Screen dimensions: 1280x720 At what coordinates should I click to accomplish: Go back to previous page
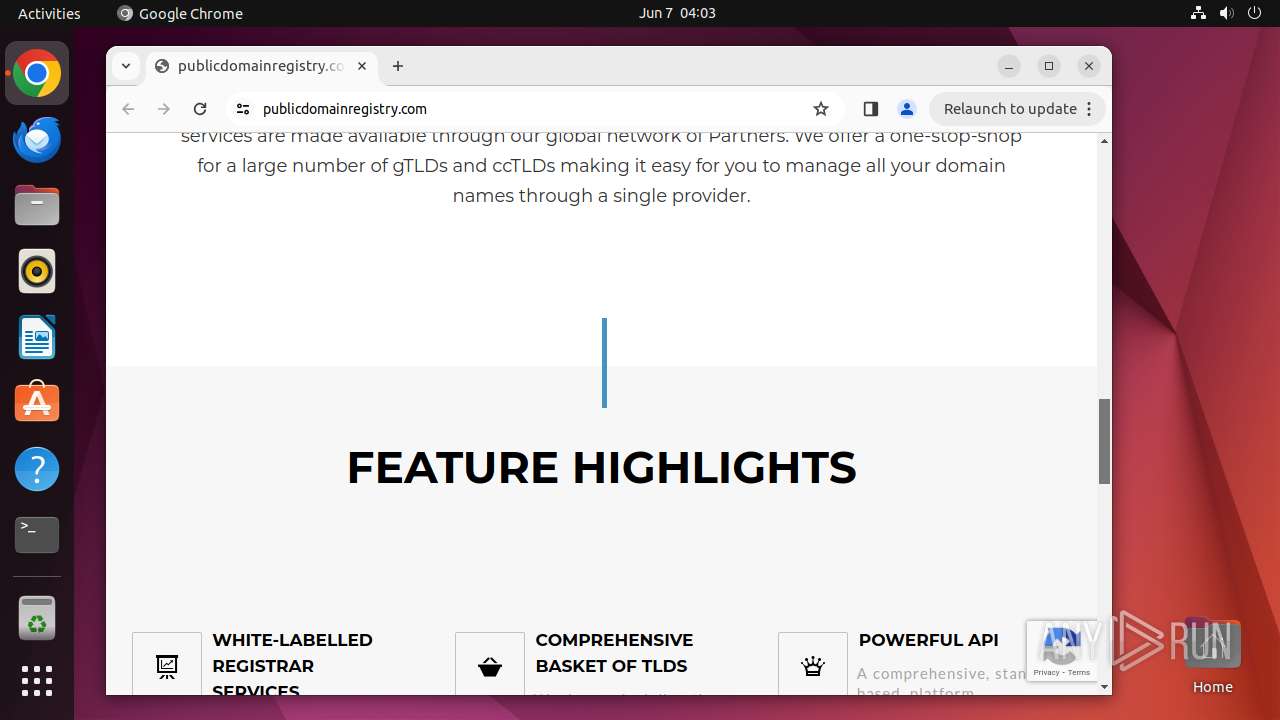point(128,109)
